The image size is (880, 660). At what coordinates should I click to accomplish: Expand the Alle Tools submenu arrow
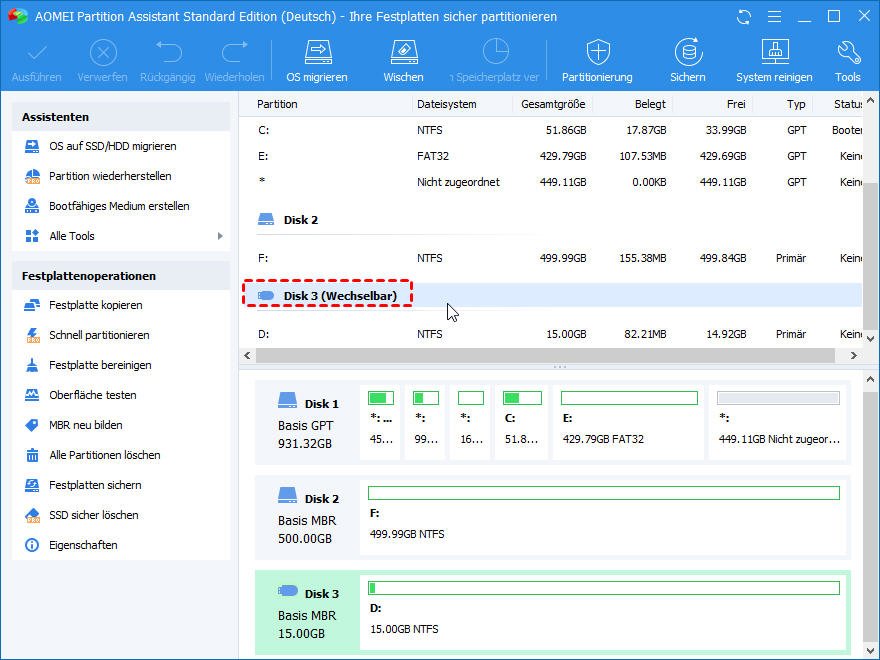pyautogui.click(x=220, y=236)
